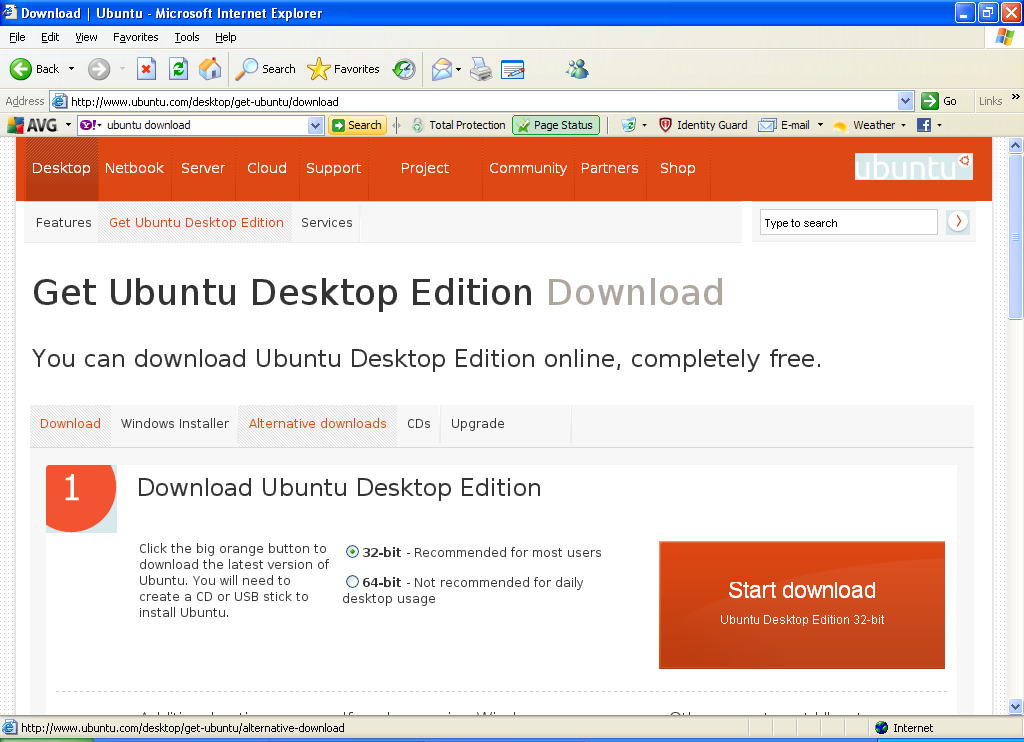This screenshot has height=742, width=1024.
Task: Open the address bar dropdown arrow
Action: pos(905,101)
